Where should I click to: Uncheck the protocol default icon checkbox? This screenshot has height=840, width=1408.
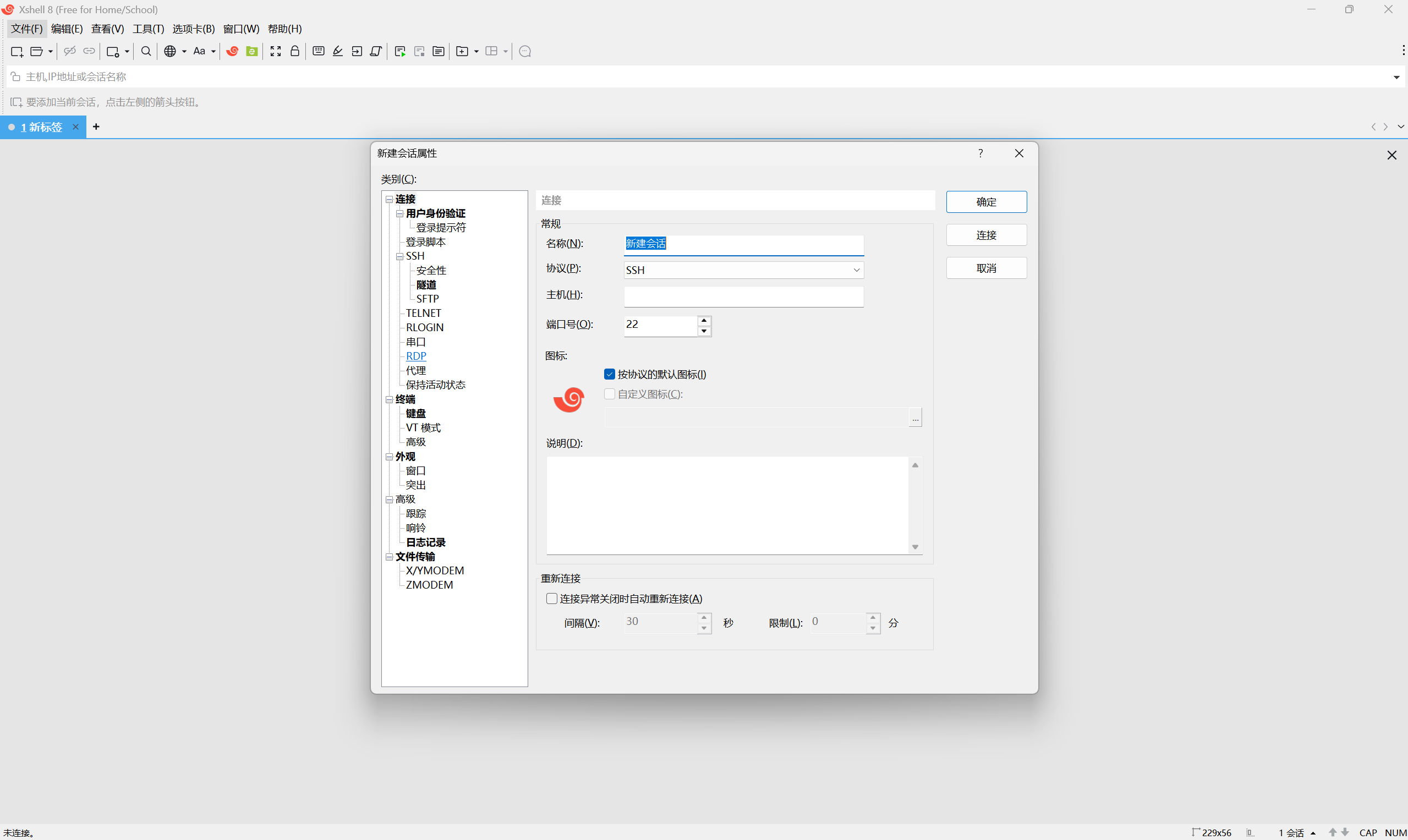[x=610, y=374]
